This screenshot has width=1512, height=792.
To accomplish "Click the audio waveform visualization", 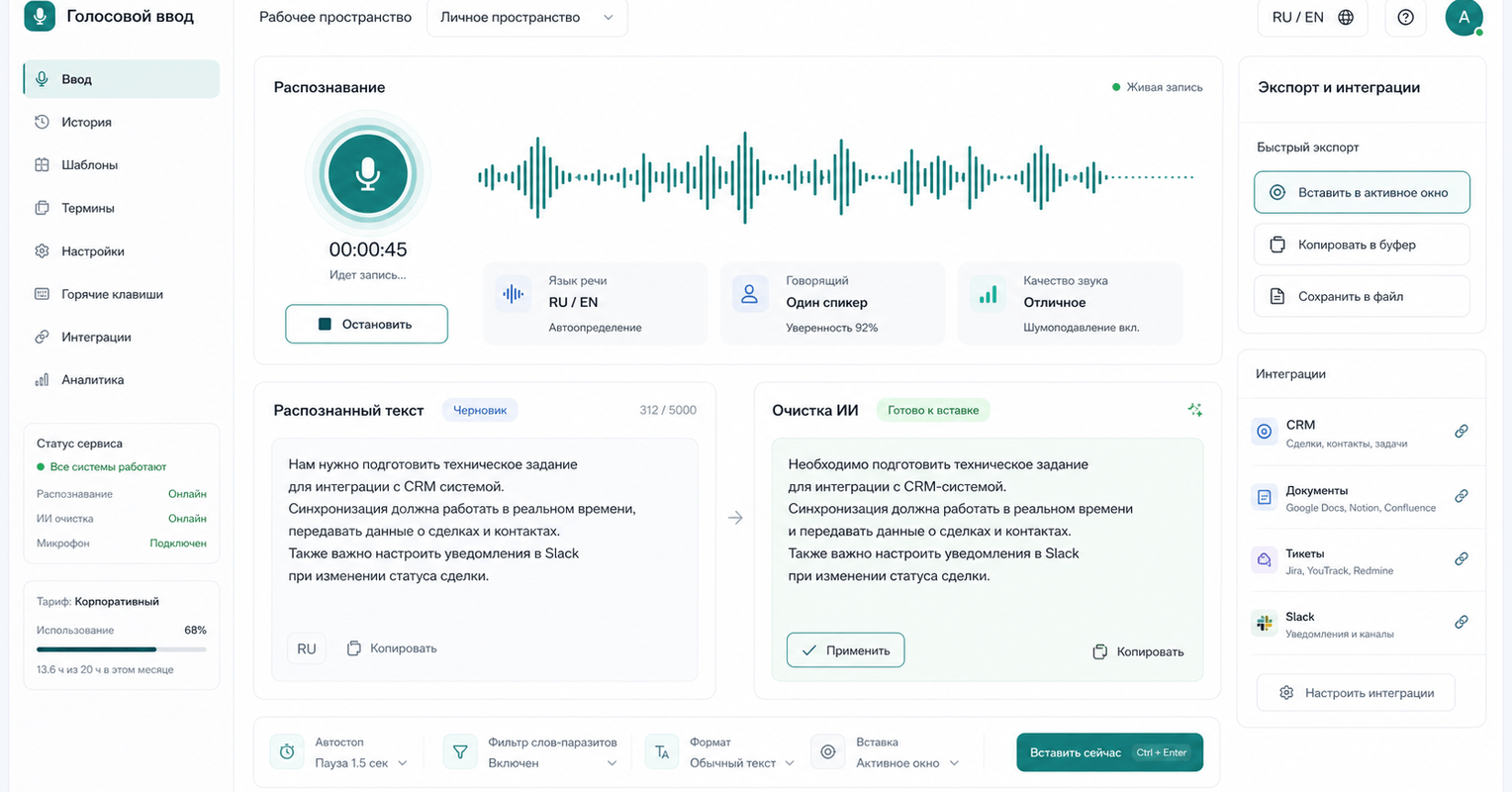I will point(835,178).
